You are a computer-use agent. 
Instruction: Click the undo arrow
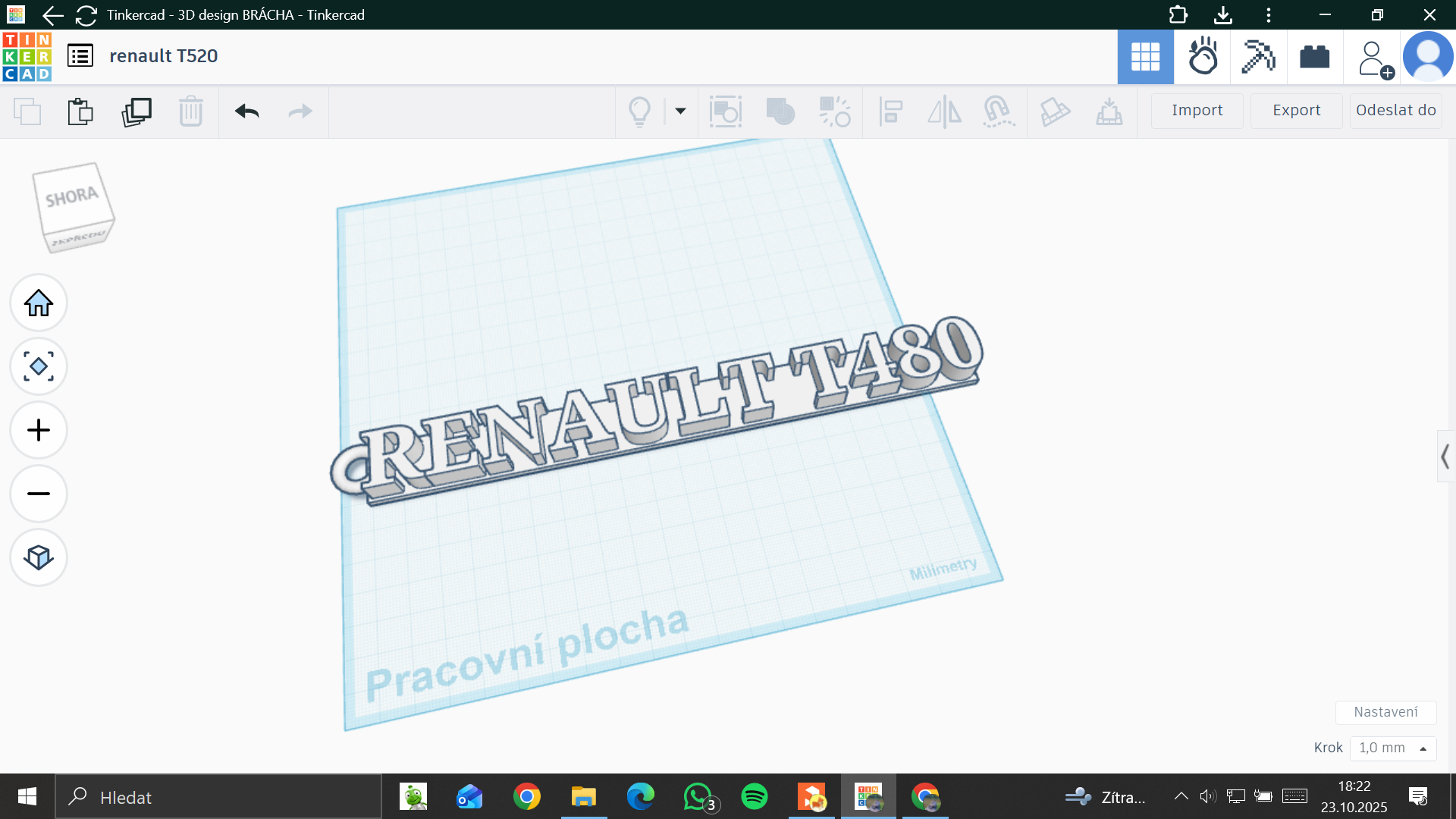[x=247, y=111]
